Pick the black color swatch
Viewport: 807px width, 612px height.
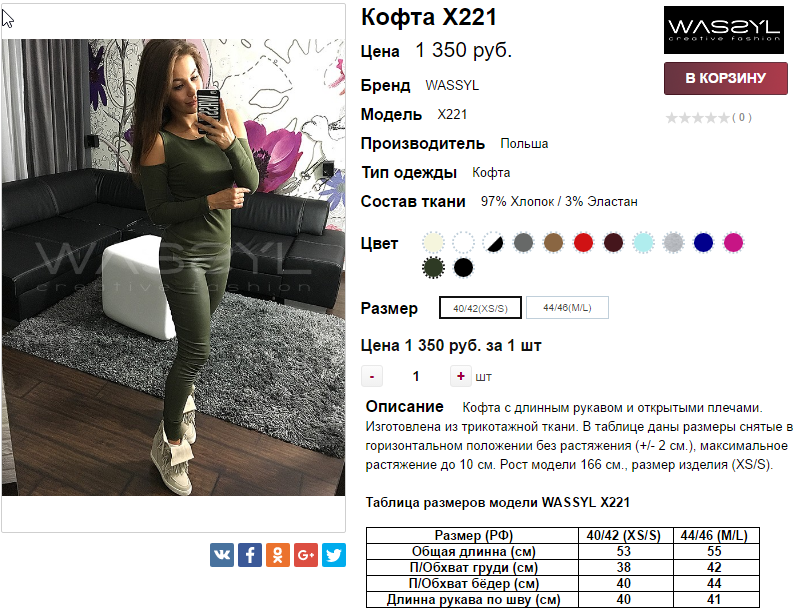coord(463,268)
